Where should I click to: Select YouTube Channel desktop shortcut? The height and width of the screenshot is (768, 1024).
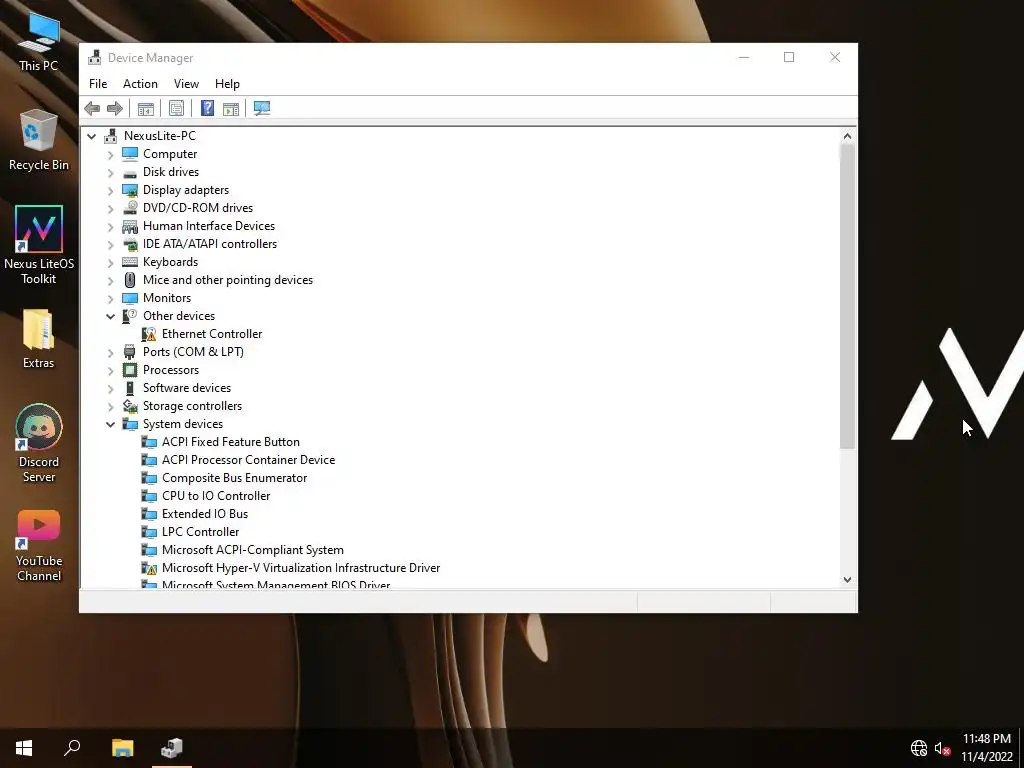39,545
